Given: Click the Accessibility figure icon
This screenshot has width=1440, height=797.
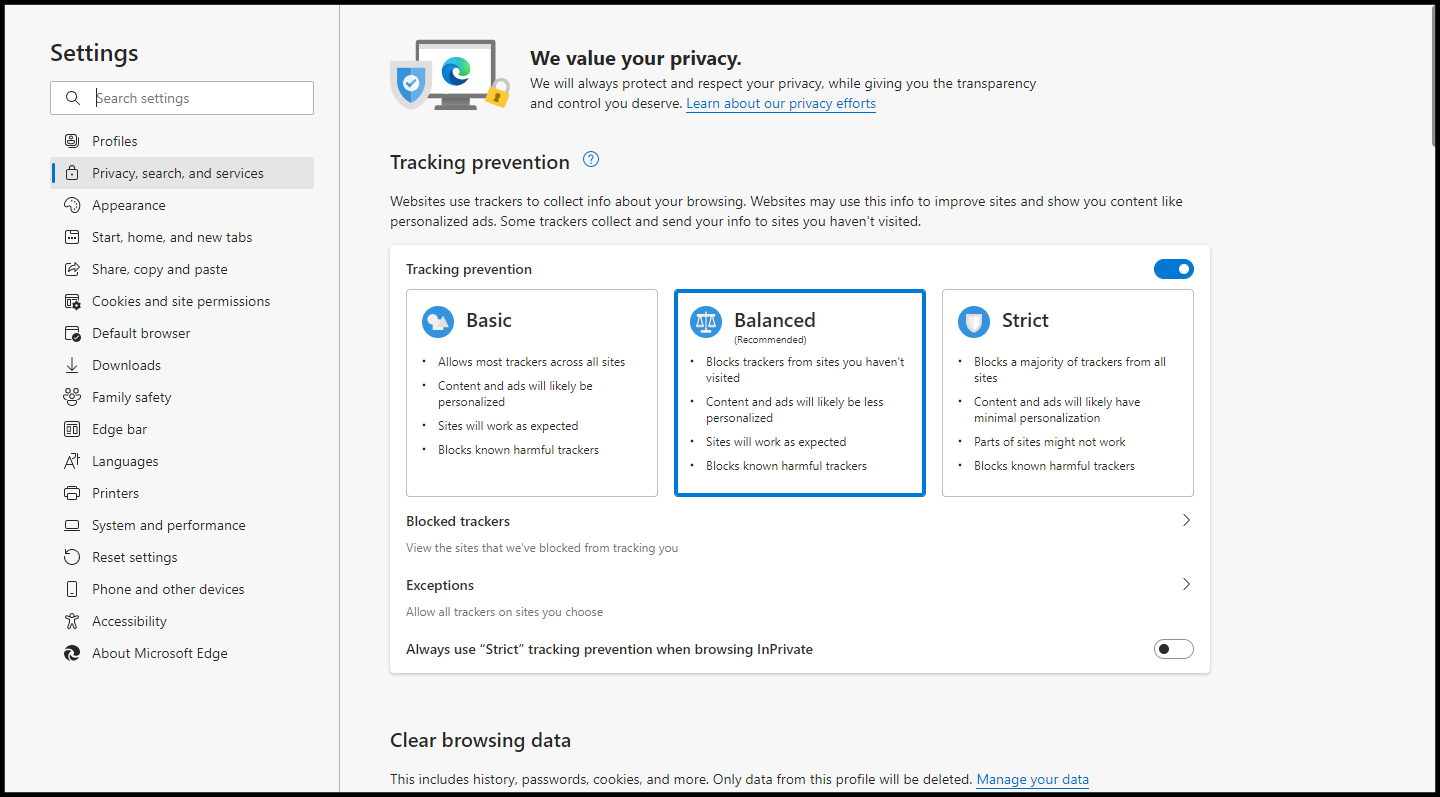Looking at the screenshot, I should 72,621.
